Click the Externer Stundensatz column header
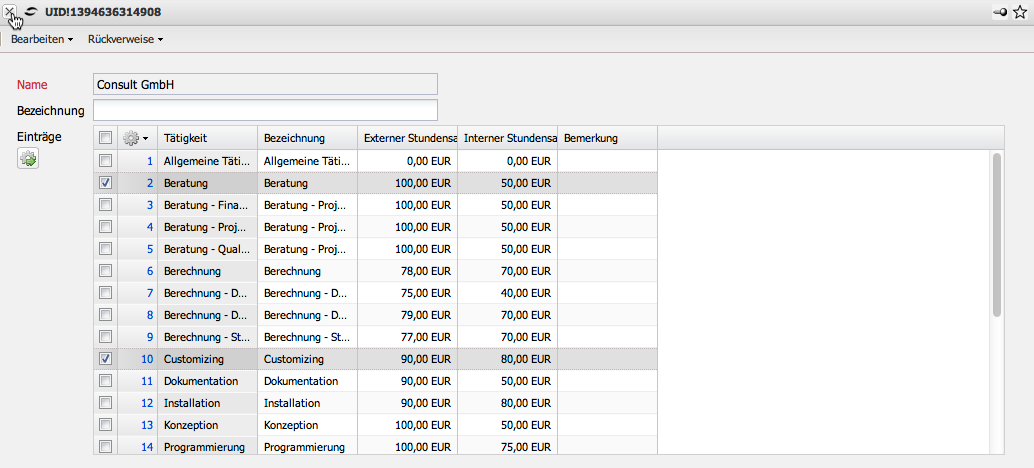This screenshot has height=468, width=1034. pyautogui.click(x=408, y=138)
